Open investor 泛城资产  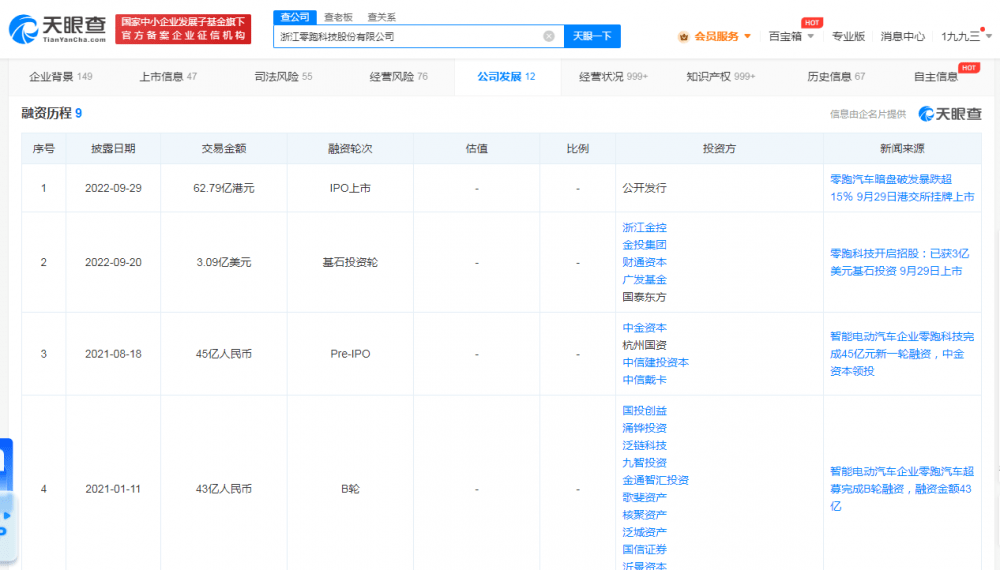(644, 532)
